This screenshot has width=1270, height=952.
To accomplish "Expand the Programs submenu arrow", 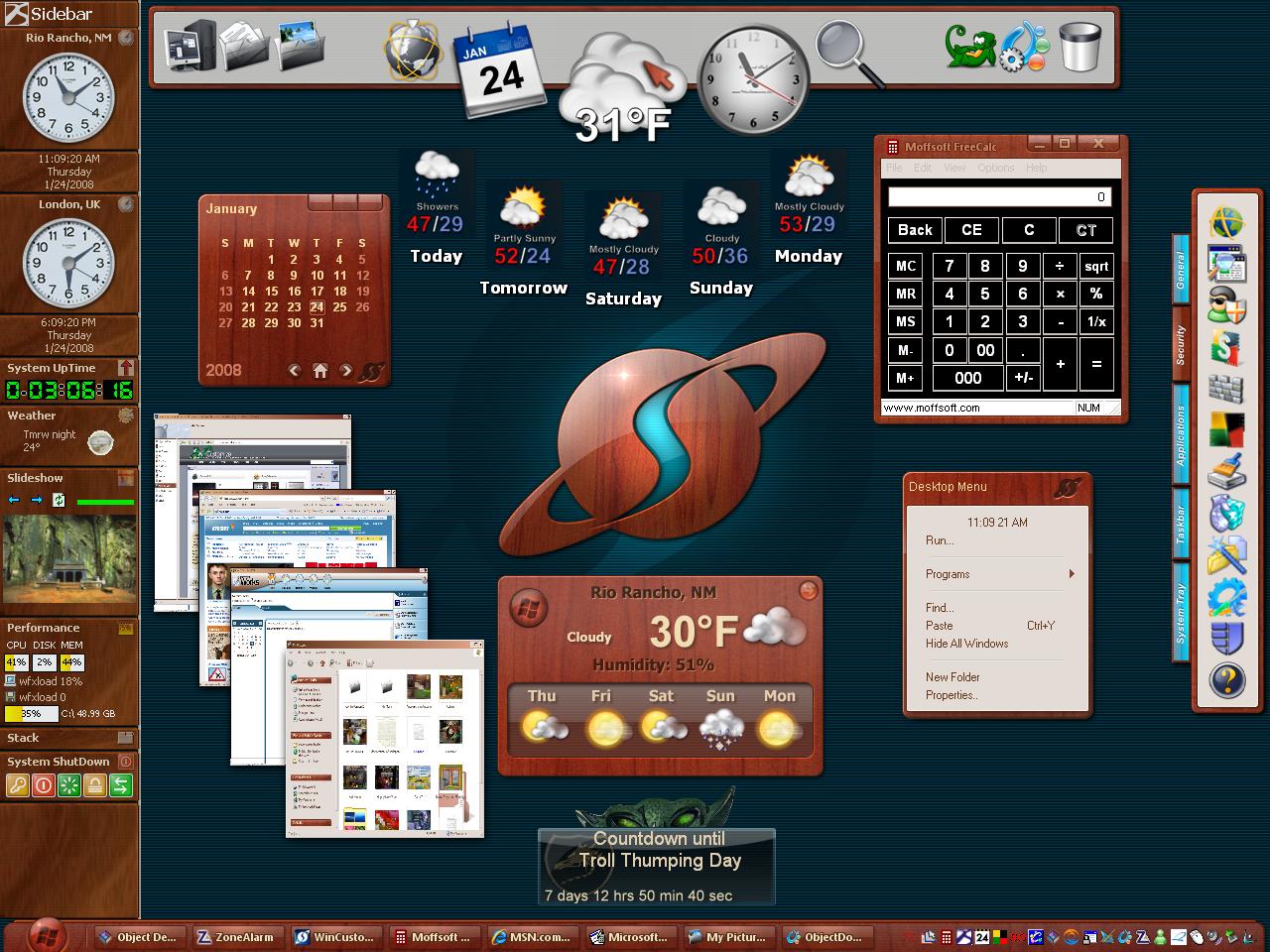I will (1072, 574).
